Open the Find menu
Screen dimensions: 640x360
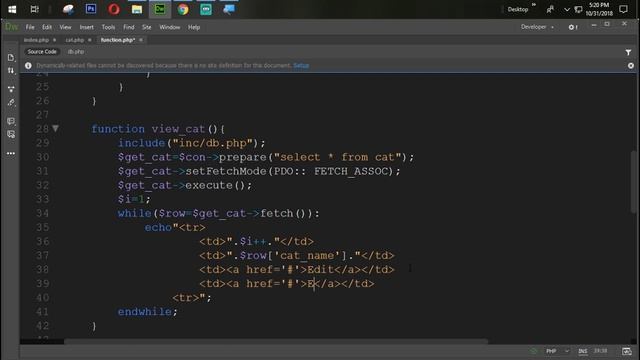pyautogui.click(x=129, y=27)
